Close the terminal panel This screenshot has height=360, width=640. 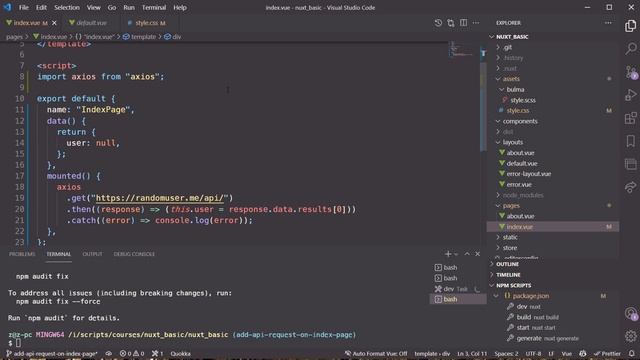(478, 254)
